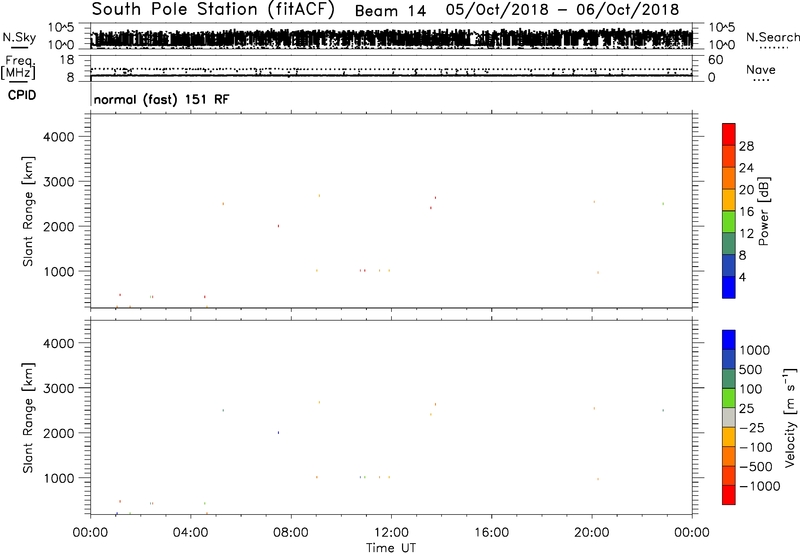Click the '-1000' value on Velocity colorbar
Screen dimensions: 800x554
[x=760, y=486]
